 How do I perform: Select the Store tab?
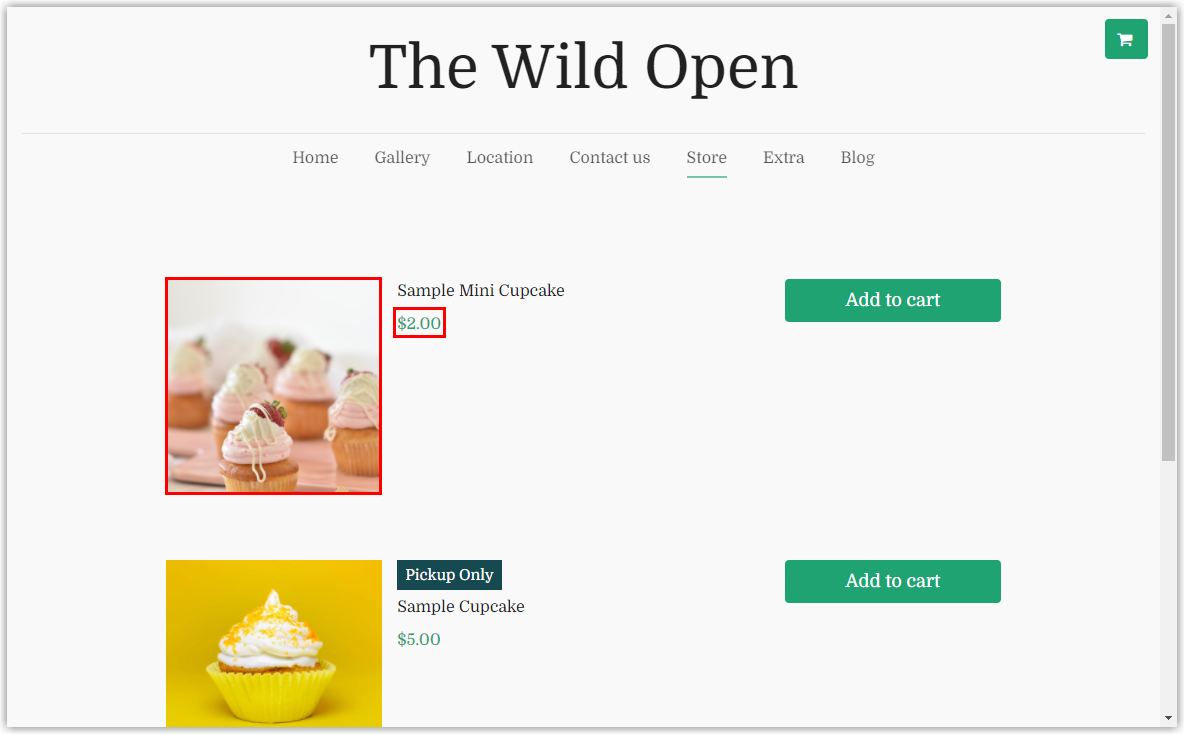(706, 157)
